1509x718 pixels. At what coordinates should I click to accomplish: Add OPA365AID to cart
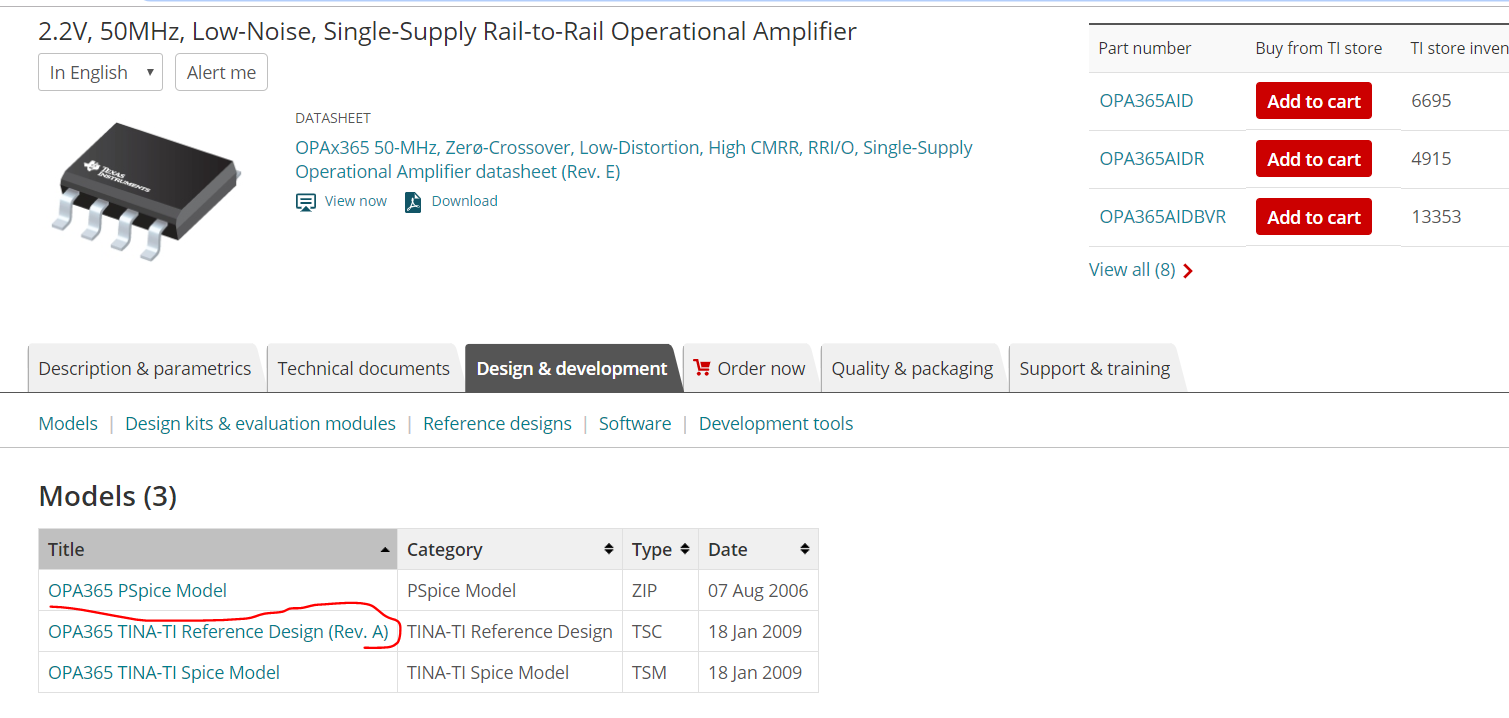[x=1313, y=101]
